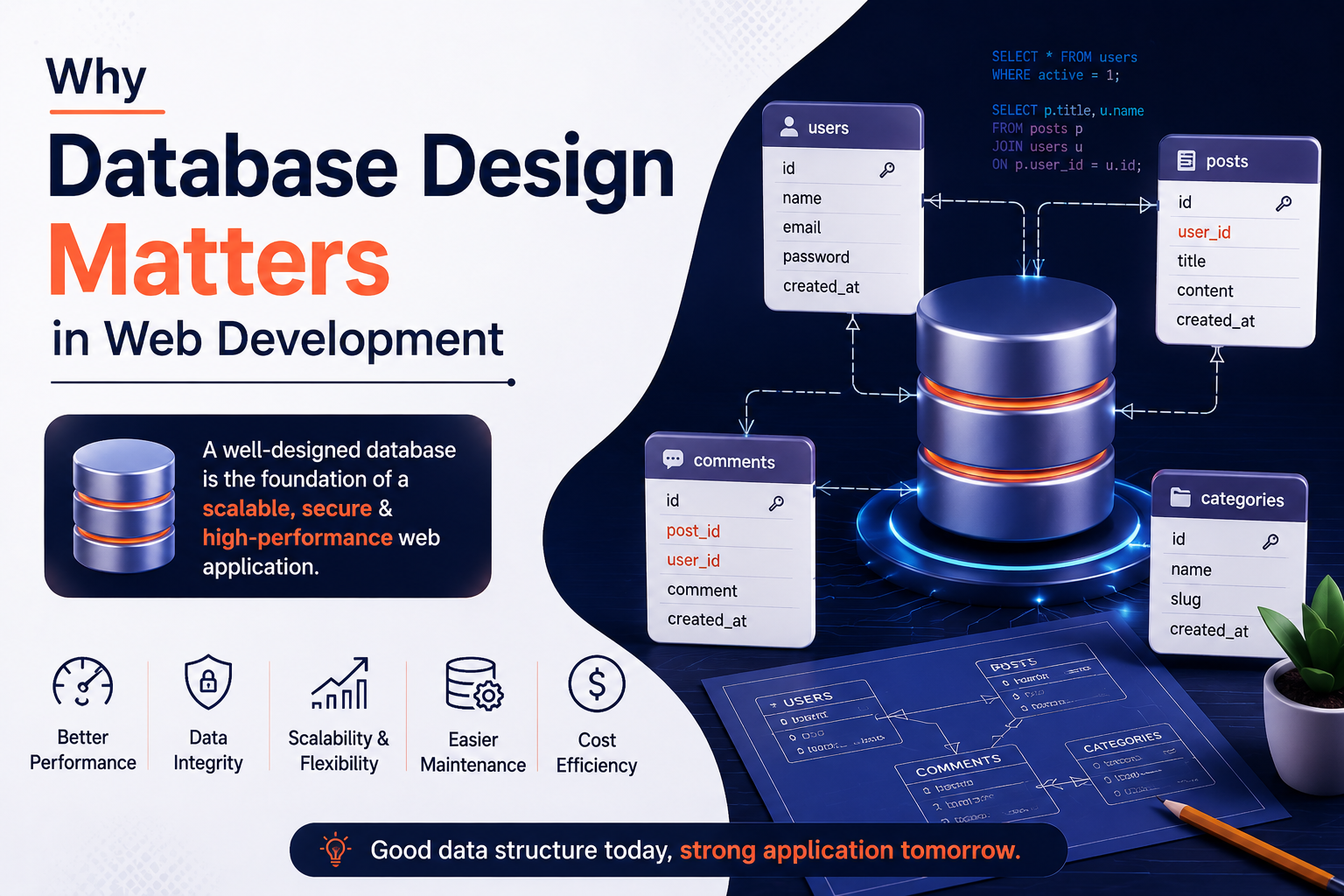Click the Easier Maintenance database gear icon
Viewport: 1344px width, 896px height.
point(474,684)
